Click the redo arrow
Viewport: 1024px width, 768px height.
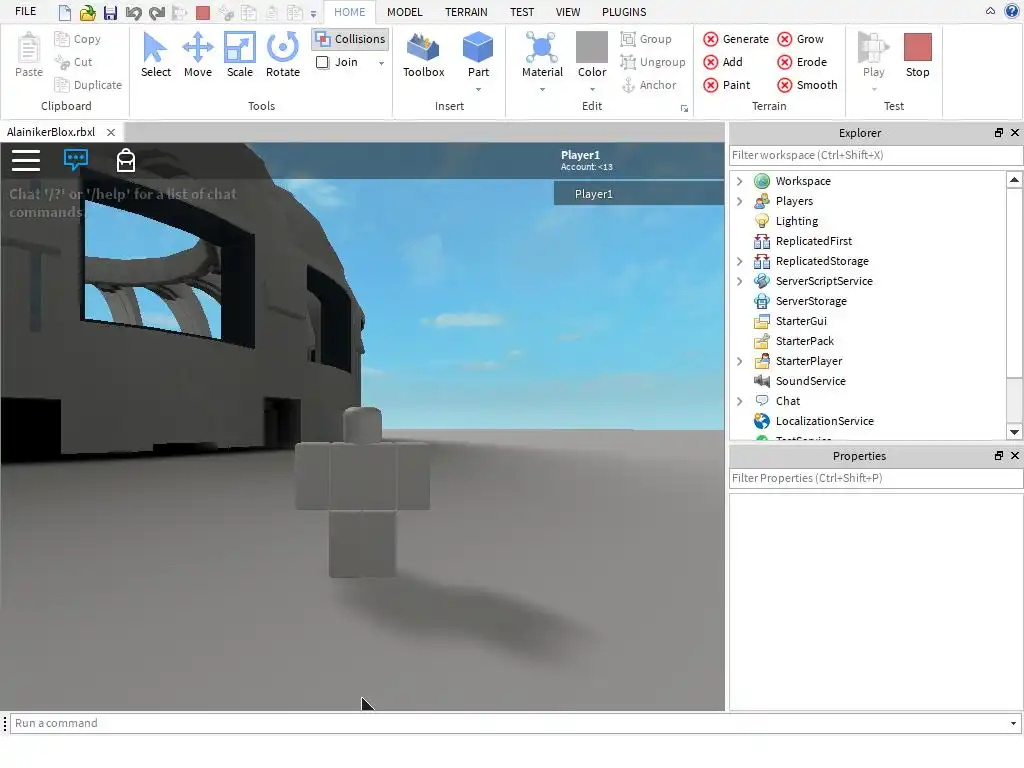coord(157,12)
